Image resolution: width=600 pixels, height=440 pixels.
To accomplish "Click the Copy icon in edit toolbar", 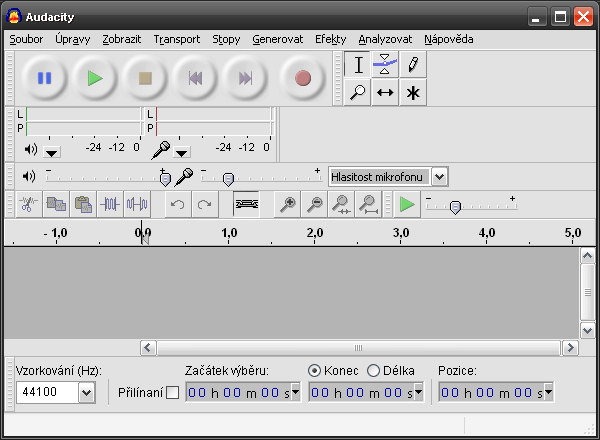I will (x=56, y=204).
